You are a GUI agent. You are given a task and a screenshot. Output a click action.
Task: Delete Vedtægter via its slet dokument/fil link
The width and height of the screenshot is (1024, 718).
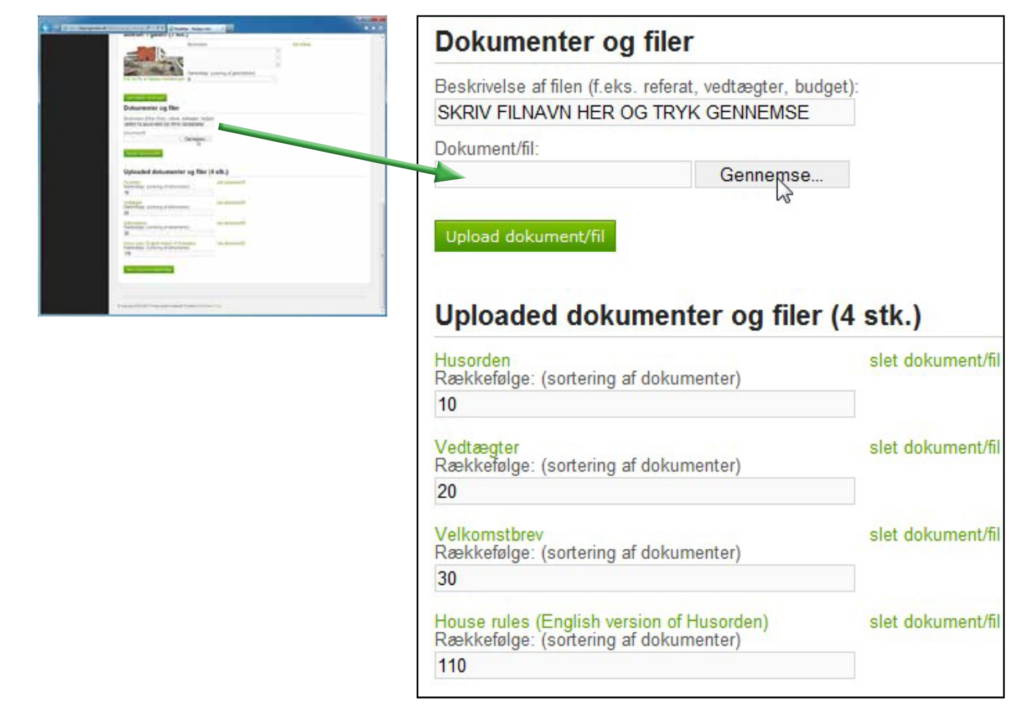934,447
